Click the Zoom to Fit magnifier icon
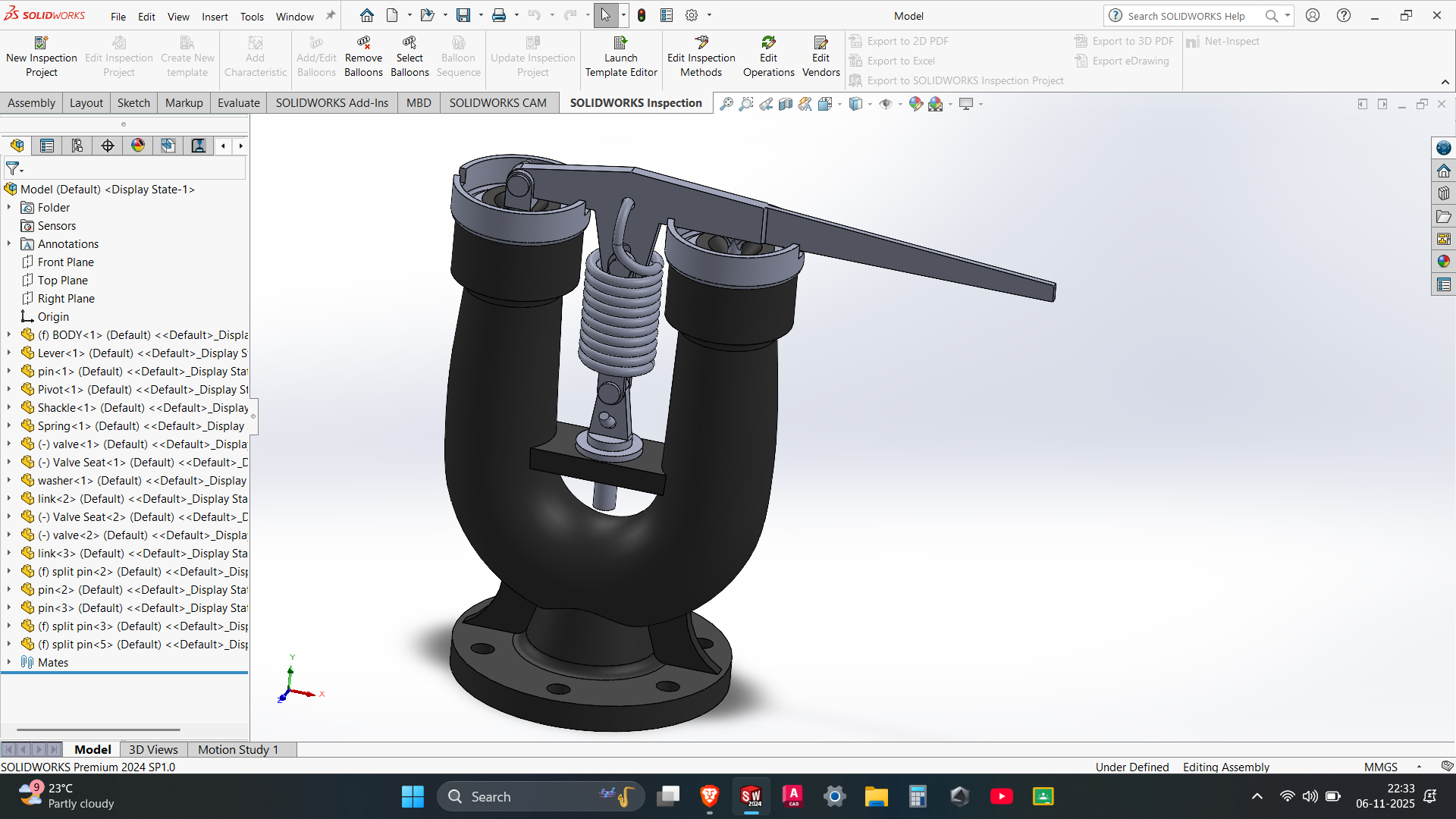The width and height of the screenshot is (1456, 819). pos(726,104)
